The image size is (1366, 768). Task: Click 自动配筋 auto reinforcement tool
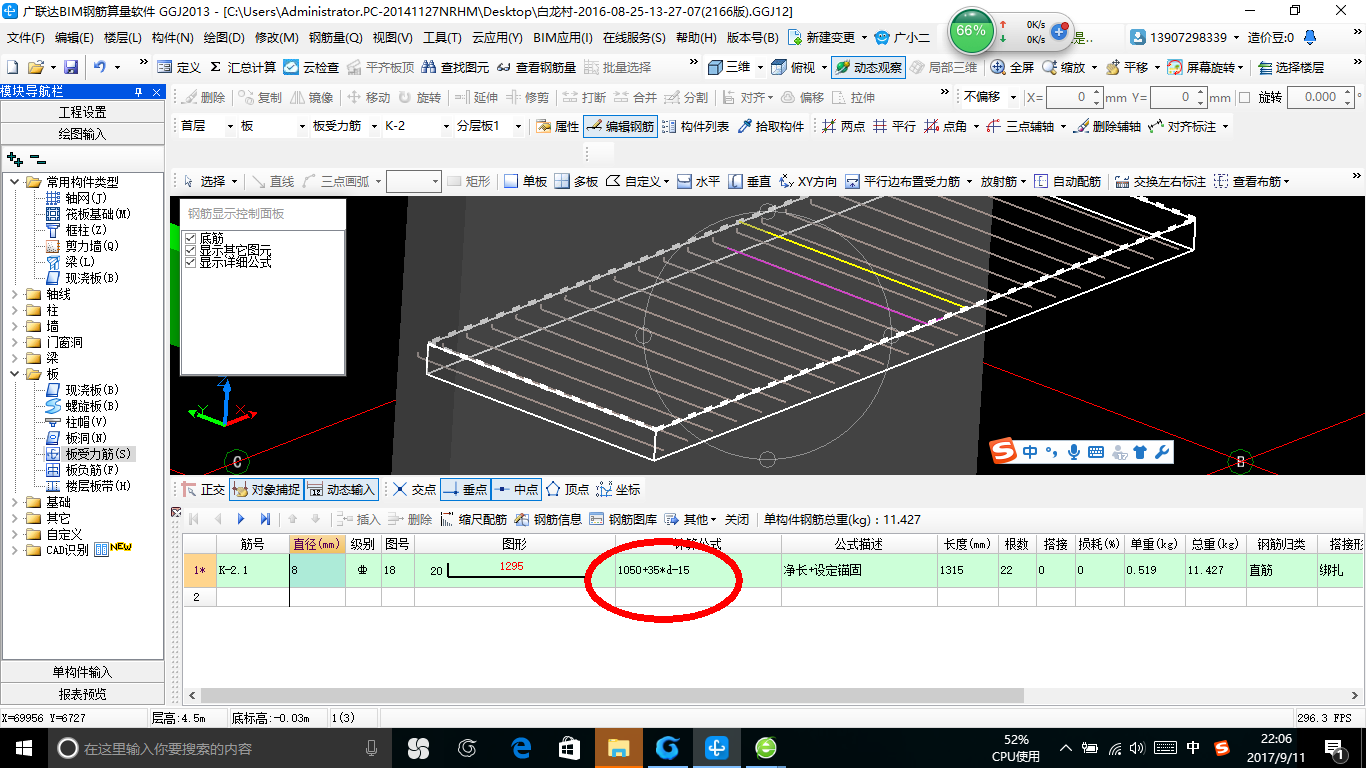pos(1067,181)
